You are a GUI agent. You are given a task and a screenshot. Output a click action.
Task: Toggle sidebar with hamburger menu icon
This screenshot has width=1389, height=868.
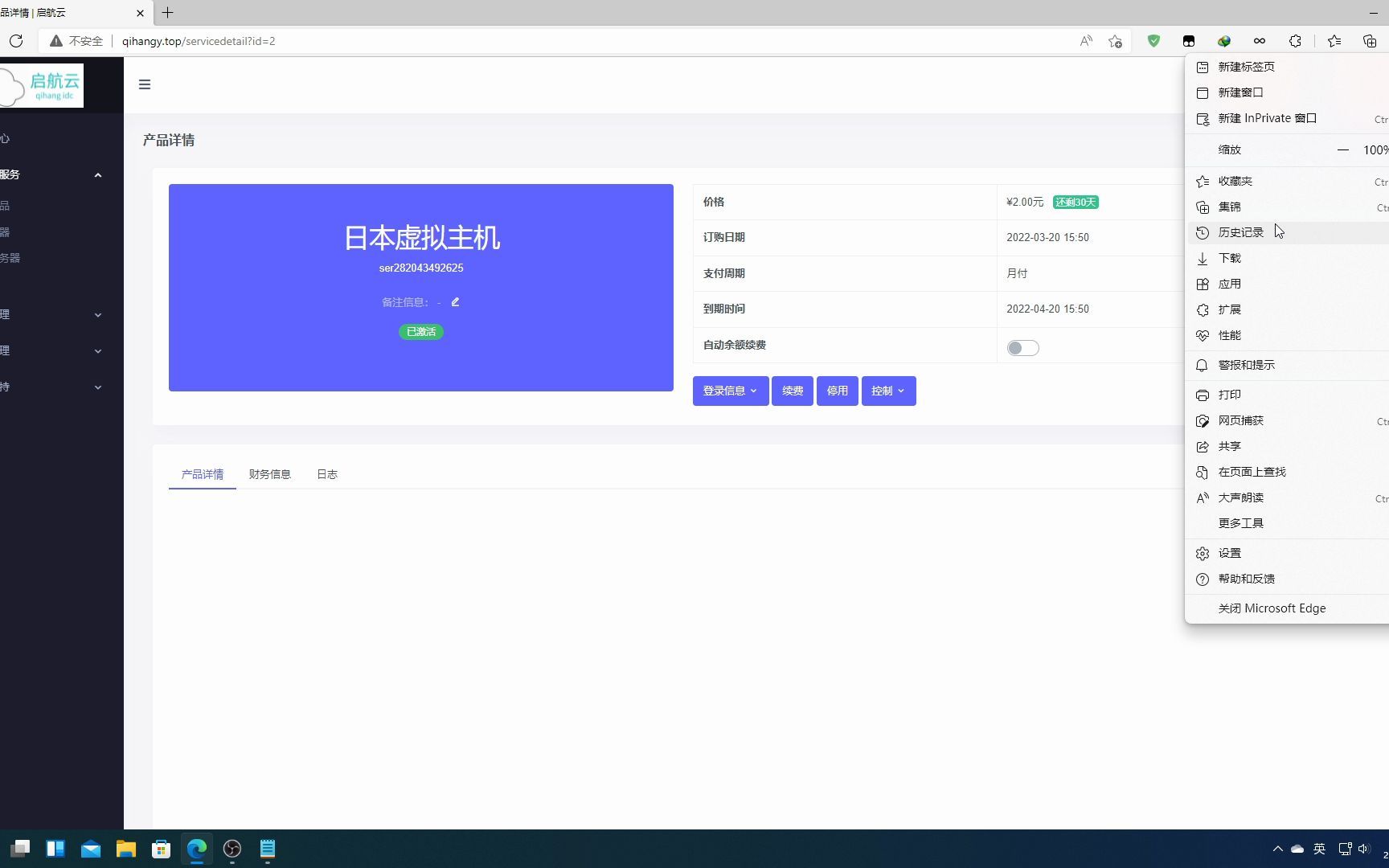click(x=145, y=84)
